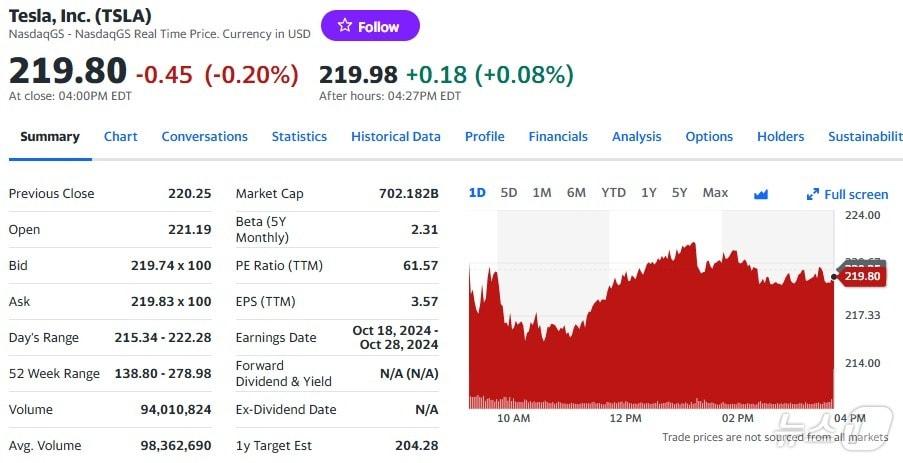Go to the Statistics tab
This screenshot has height=463, width=903.
pyautogui.click(x=299, y=137)
